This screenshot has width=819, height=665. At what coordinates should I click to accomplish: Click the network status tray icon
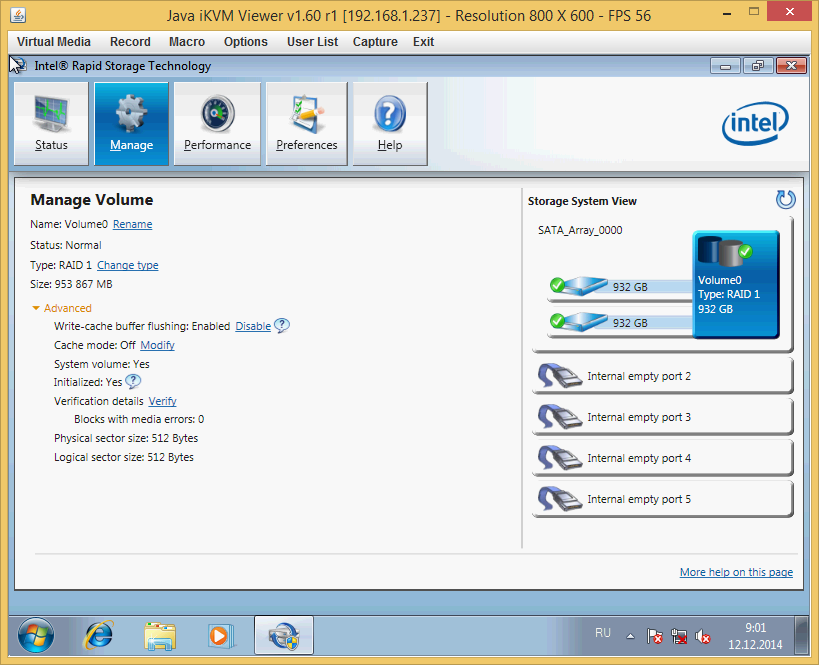(678, 636)
